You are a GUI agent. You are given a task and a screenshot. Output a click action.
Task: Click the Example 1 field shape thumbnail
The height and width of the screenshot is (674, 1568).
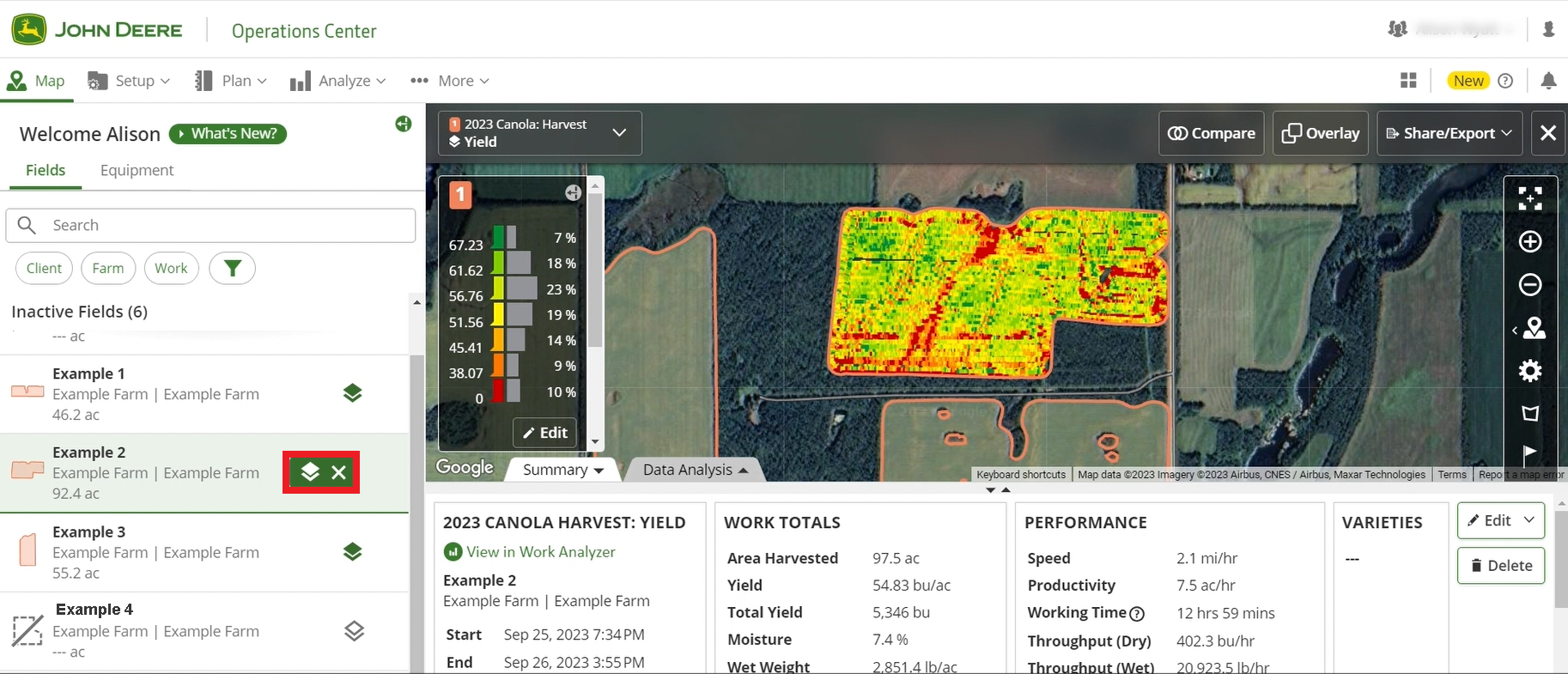pos(27,392)
